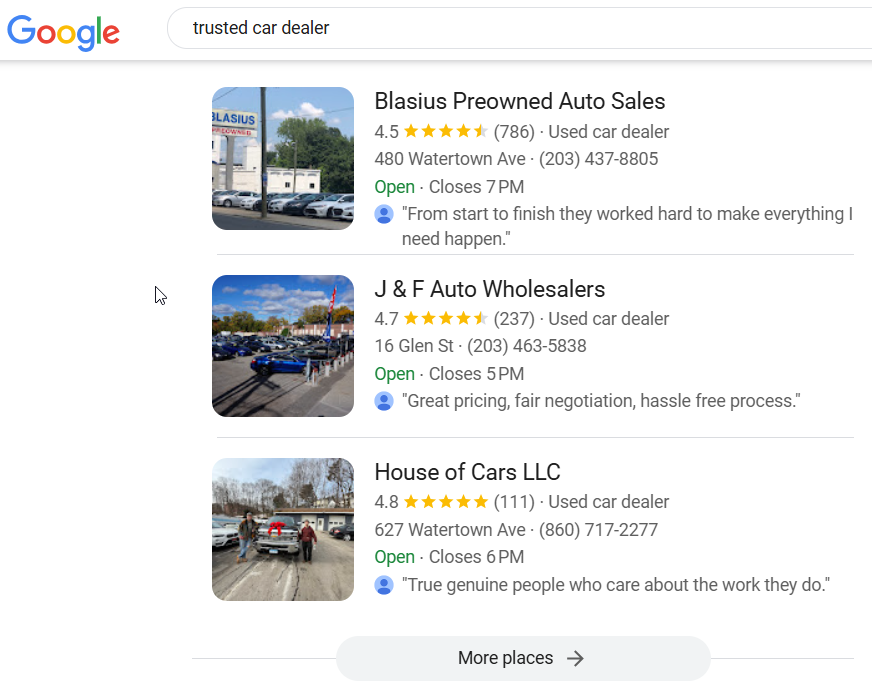Open the J & F Auto Wholesalers listing
The width and height of the screenshot is (872, 692).
(x=489, y=289)
